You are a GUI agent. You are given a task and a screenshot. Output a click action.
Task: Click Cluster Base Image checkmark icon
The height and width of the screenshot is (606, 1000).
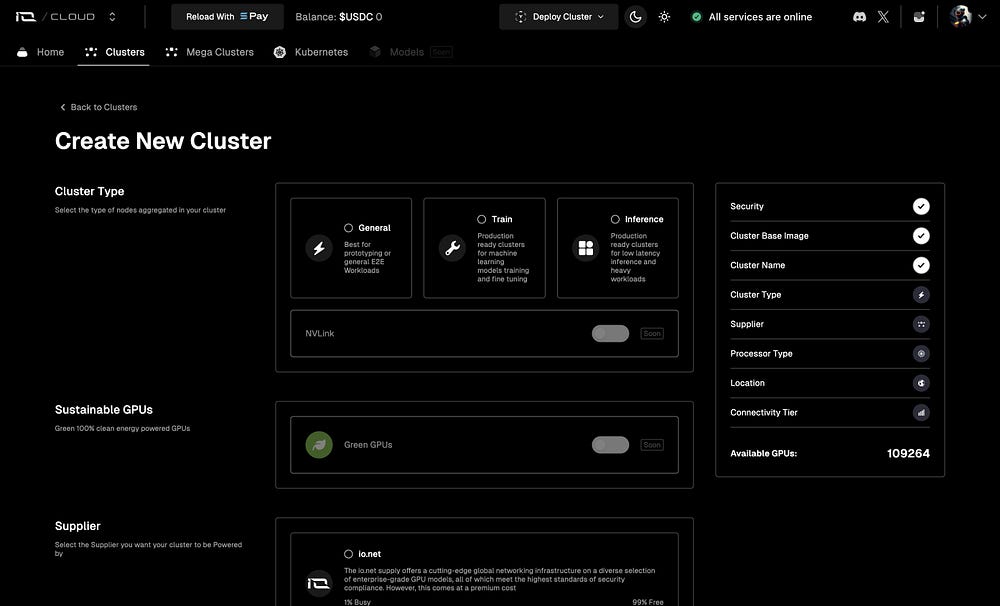[921, 236]
